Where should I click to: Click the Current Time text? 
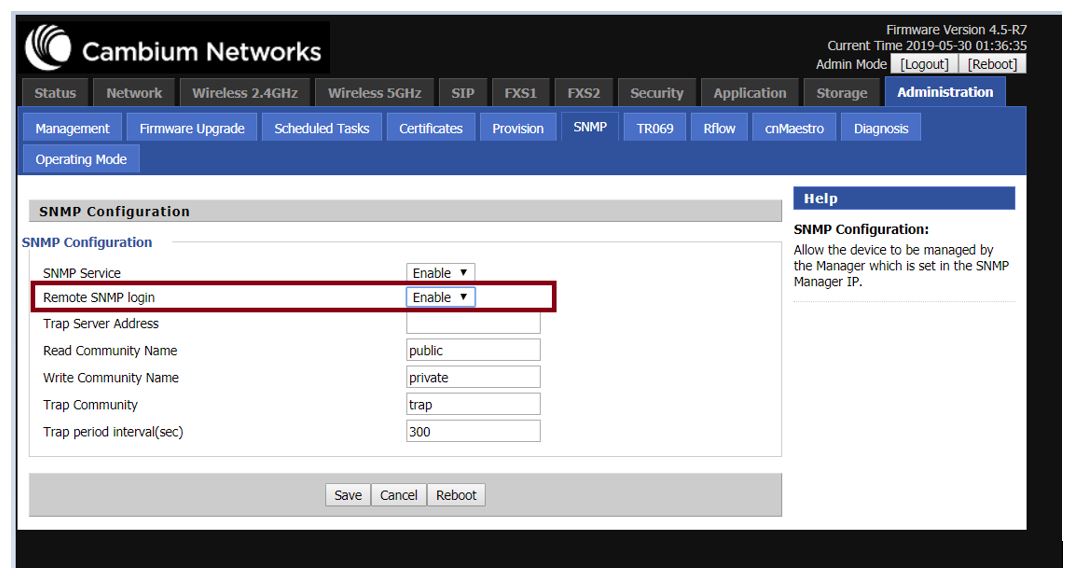[x=926, y=45]
